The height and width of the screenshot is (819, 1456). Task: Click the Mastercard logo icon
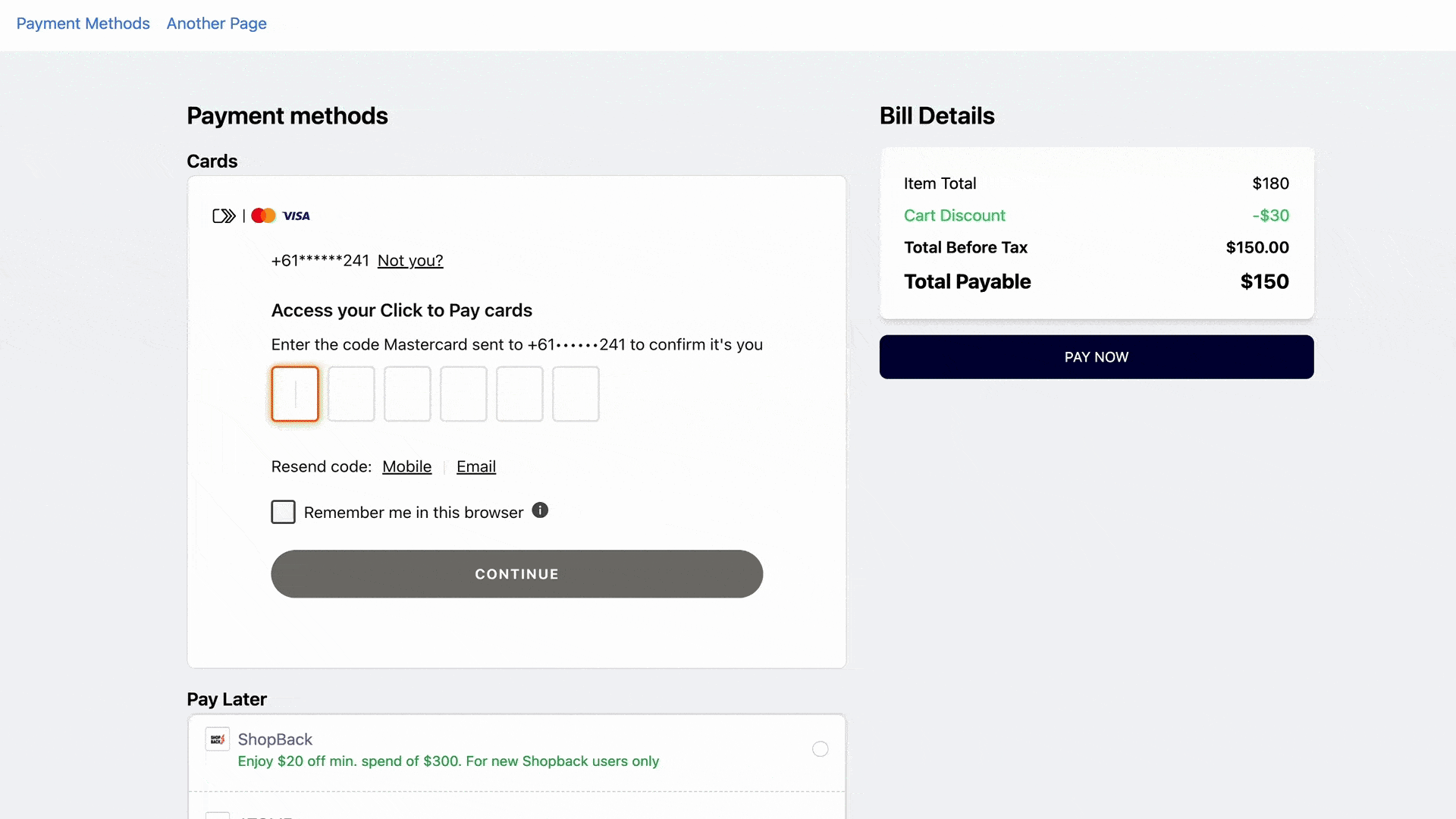click(x=263, y=216)
